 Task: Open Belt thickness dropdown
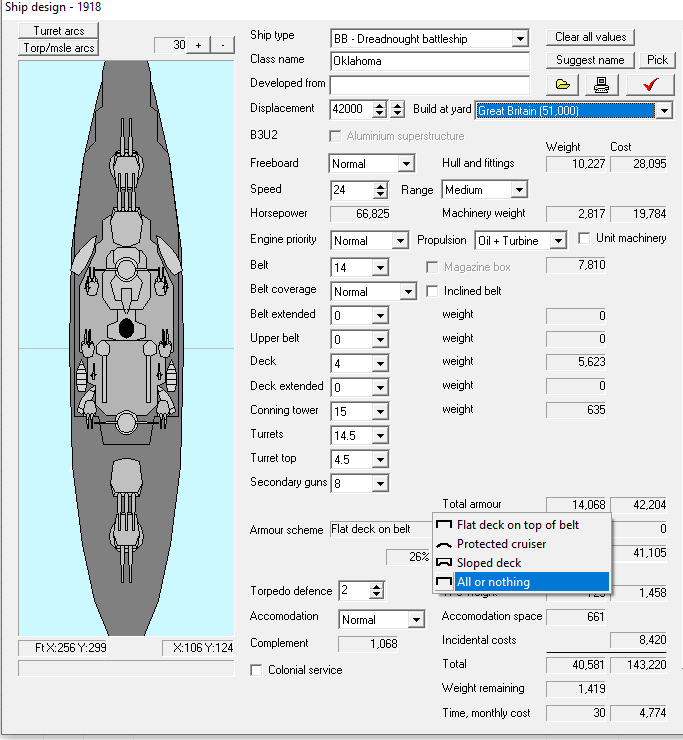(380, 268)
